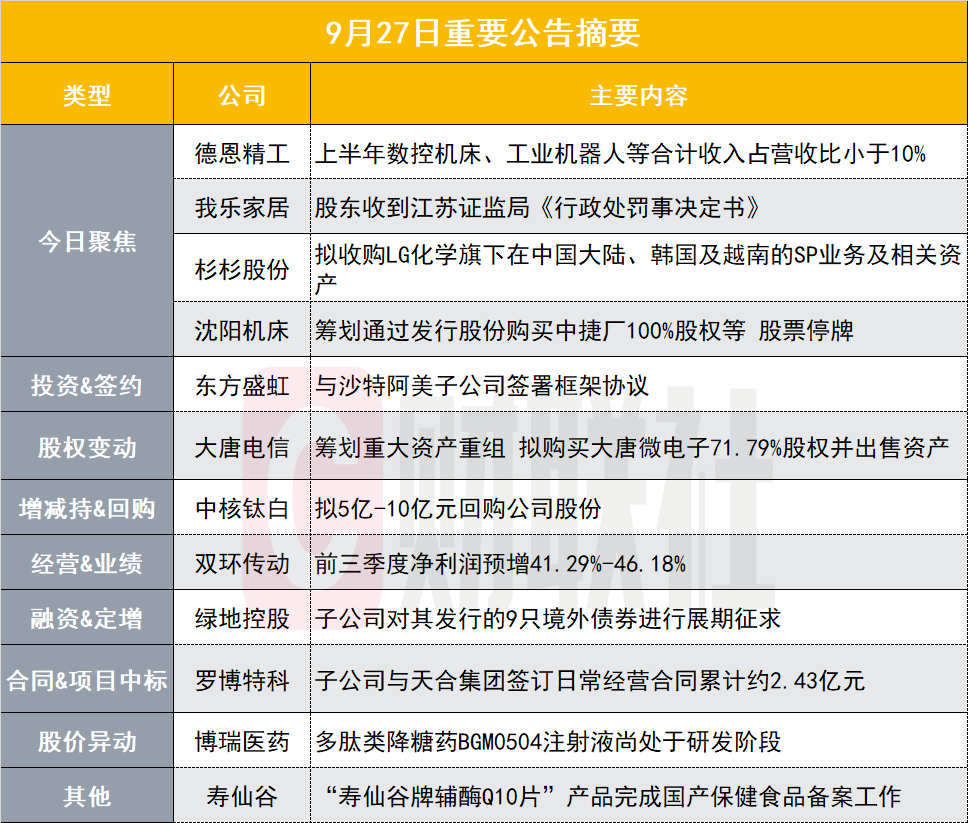
Task: Click text “寿仙谷牌辅酶Q10片”产品完成国产保健食品备案工作
Action: (614, 796)
